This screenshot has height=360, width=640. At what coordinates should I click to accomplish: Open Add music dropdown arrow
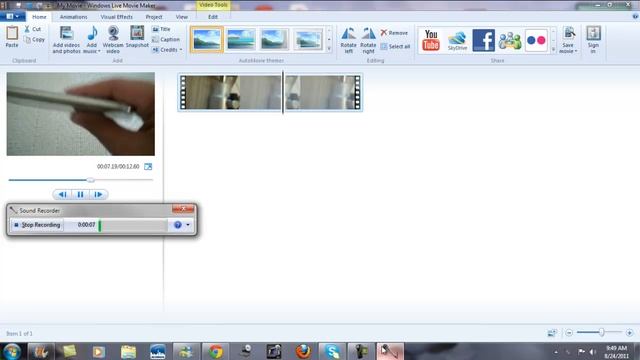tap(99, 51)
